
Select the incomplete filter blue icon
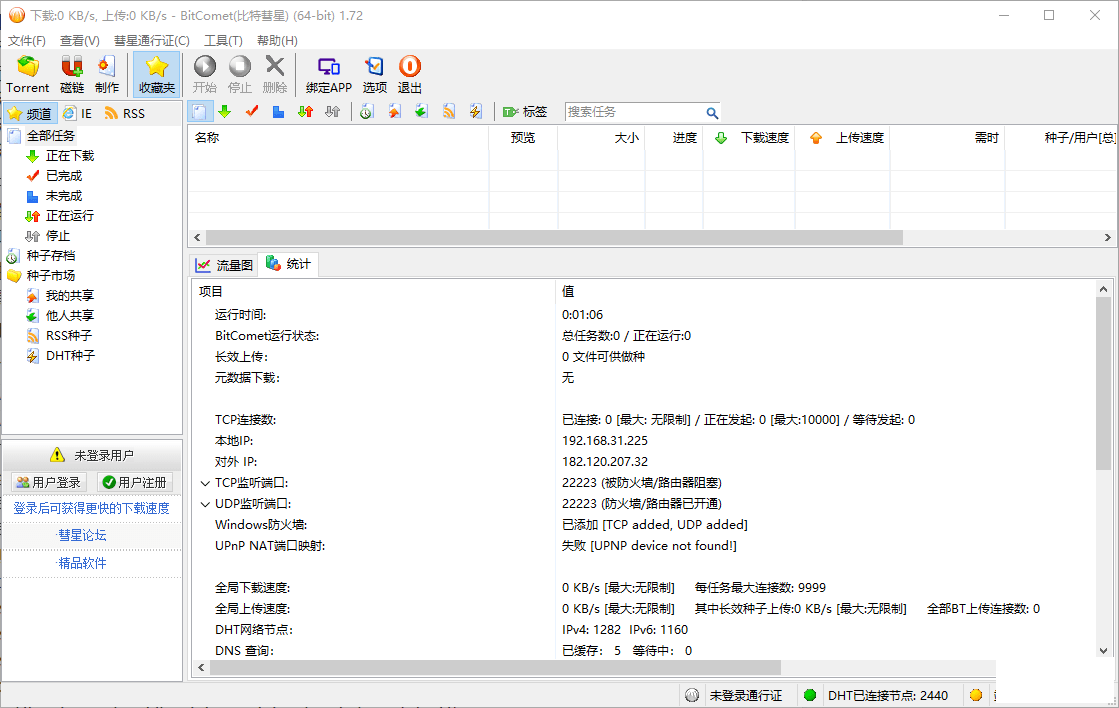point(278,111)
